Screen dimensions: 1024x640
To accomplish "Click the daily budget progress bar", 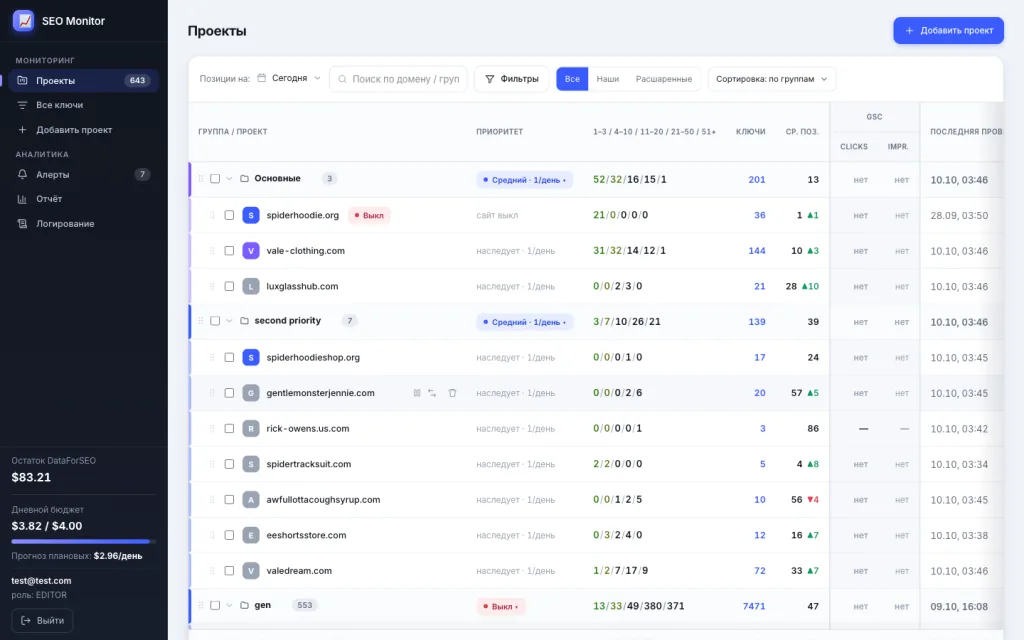I will (x=84, y=541).
